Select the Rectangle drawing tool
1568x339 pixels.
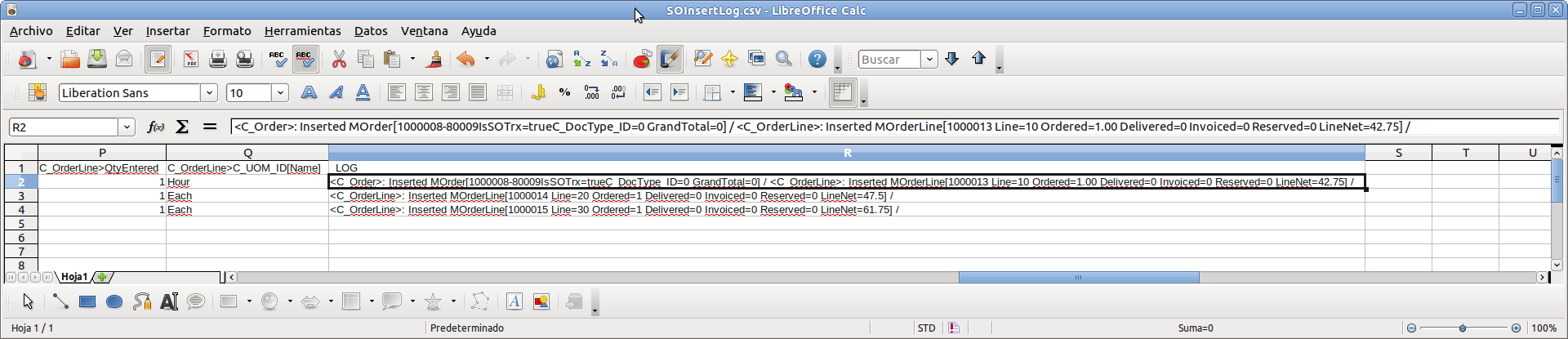coord(87,301)
